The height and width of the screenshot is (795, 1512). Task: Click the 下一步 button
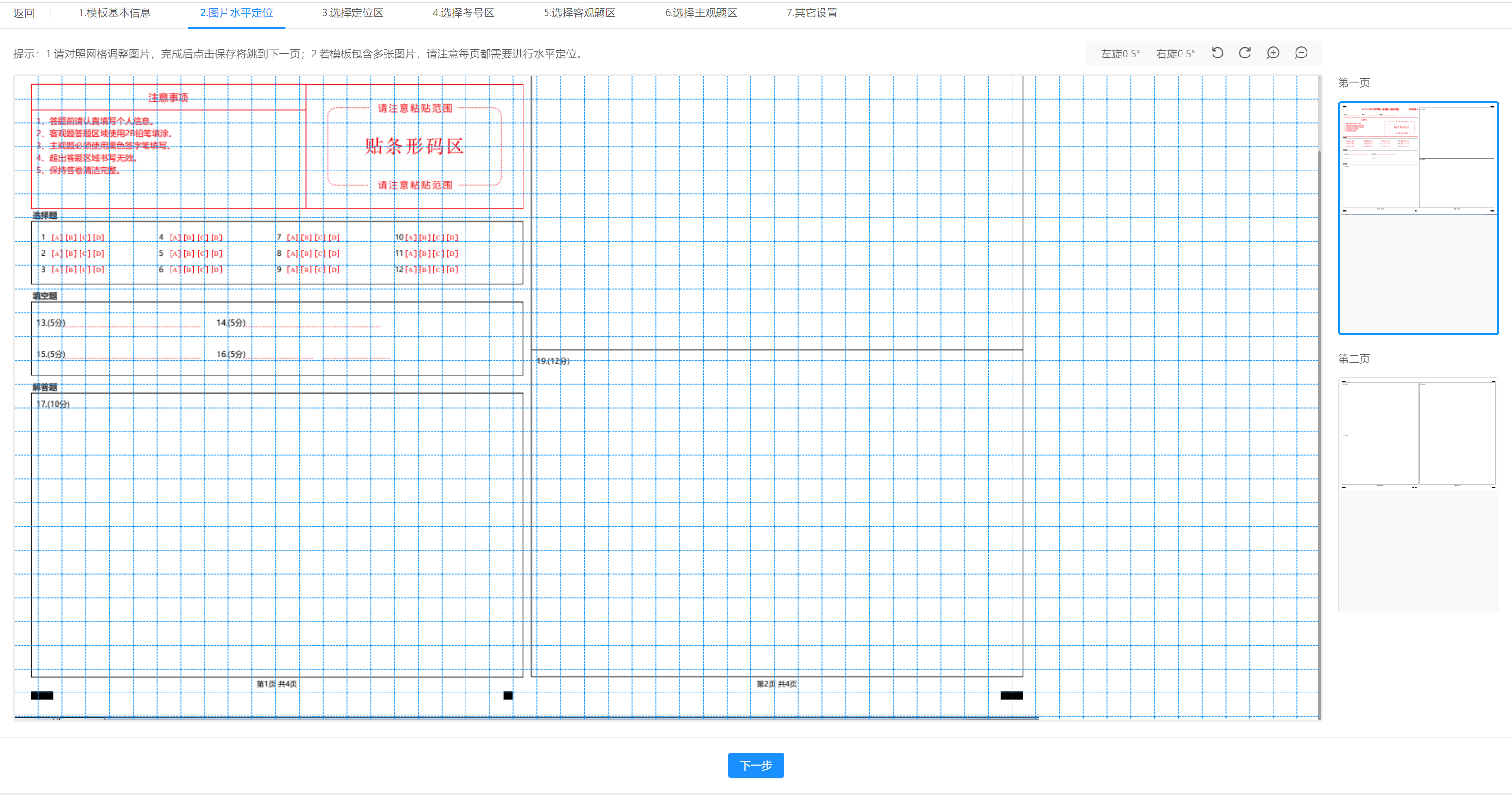(x=755, y=765)
